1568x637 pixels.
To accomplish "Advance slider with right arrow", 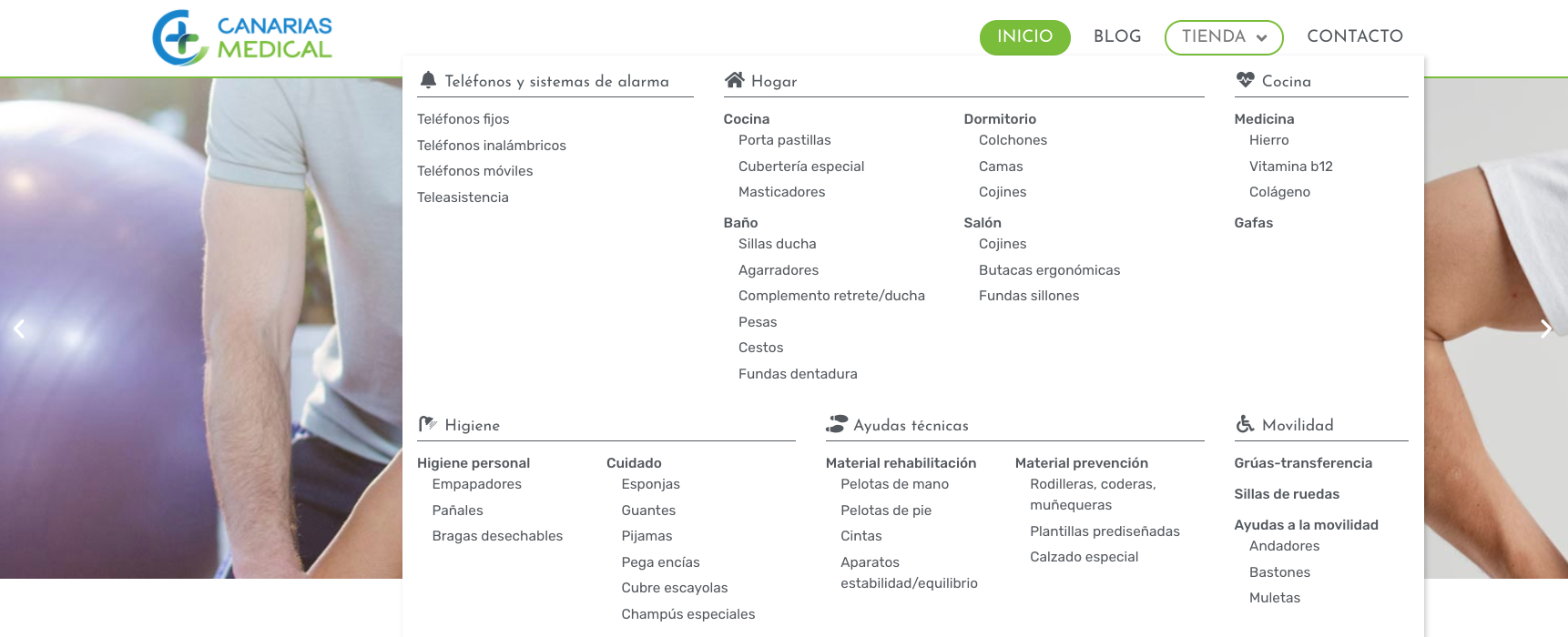I will click(x=1545, y=329).
